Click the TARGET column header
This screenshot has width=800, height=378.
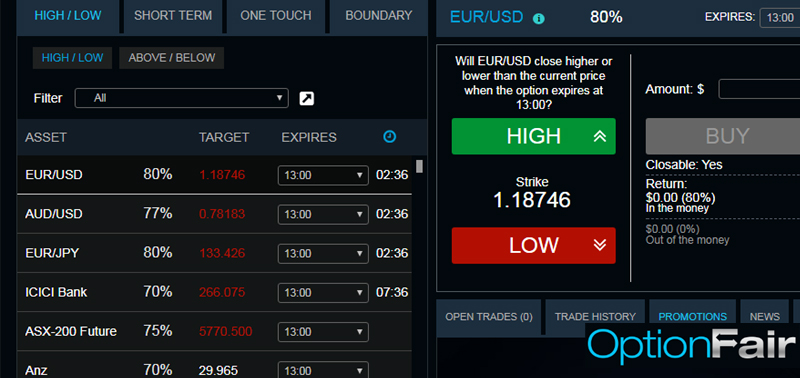pos(224,137)
